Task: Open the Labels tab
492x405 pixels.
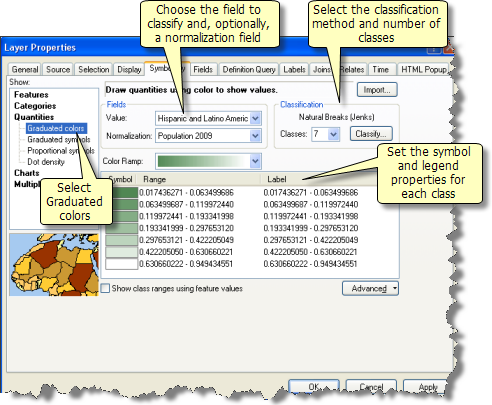Action: pyautogui.click(x=294, y=70)
